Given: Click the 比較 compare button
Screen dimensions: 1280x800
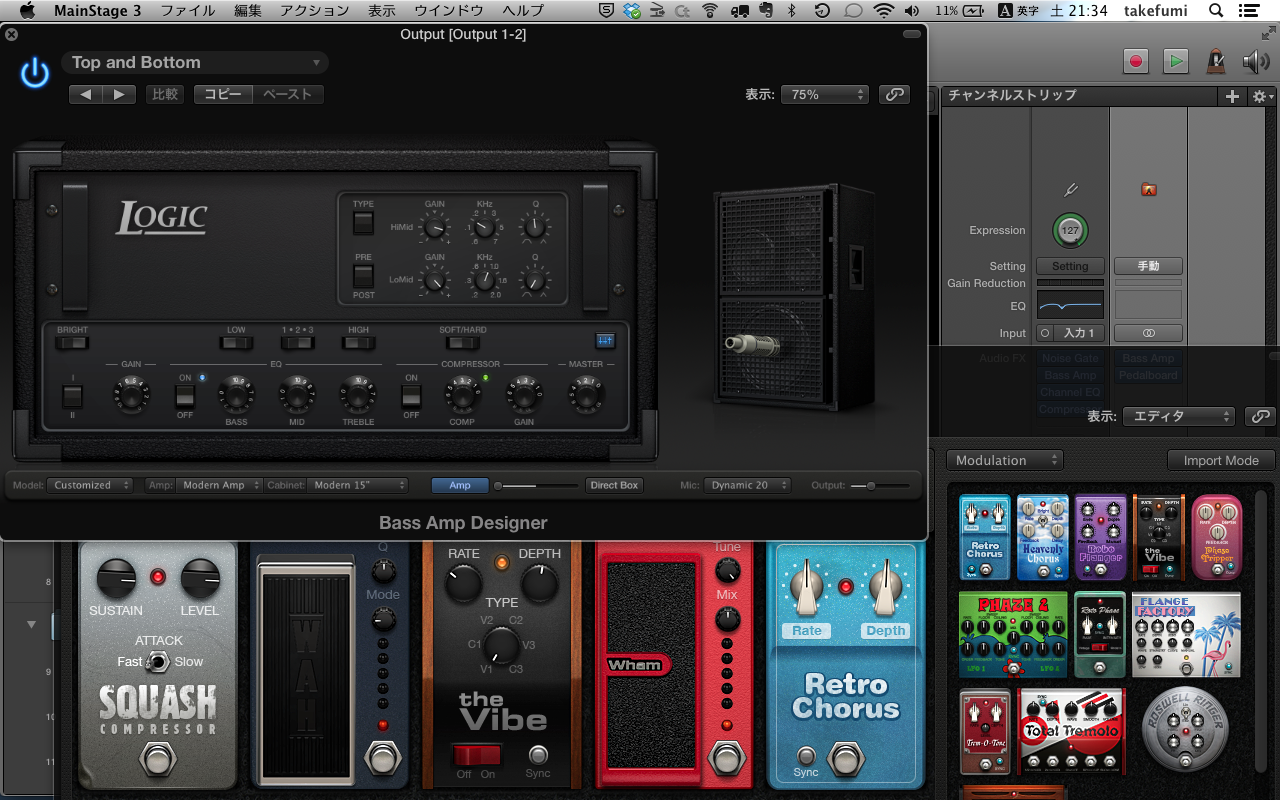Looking at the screenshot, I should tap(165, 94).
